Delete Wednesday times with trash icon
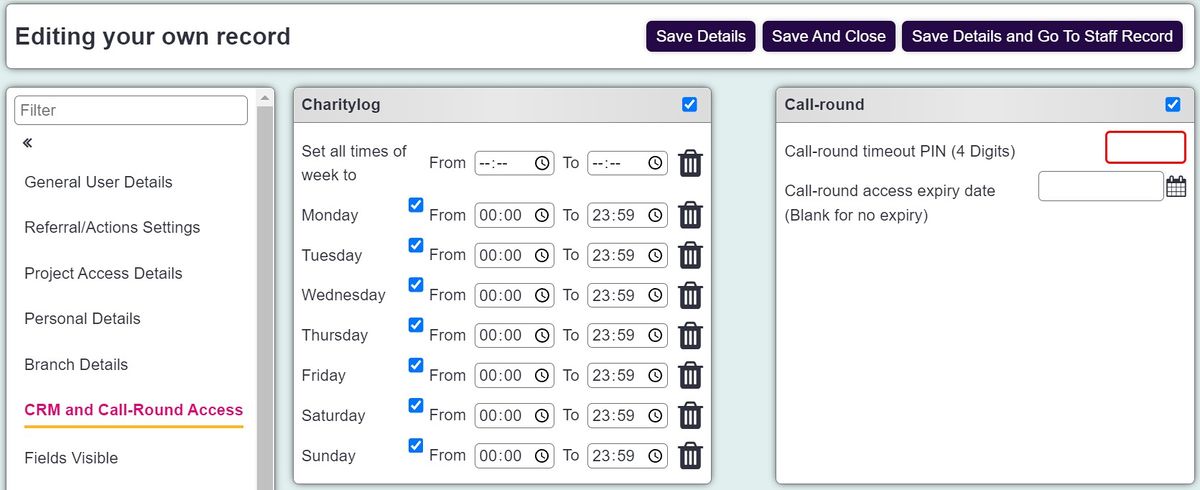Image resolution: width=1200 pixels, height=490 pixels. (690, 295)
